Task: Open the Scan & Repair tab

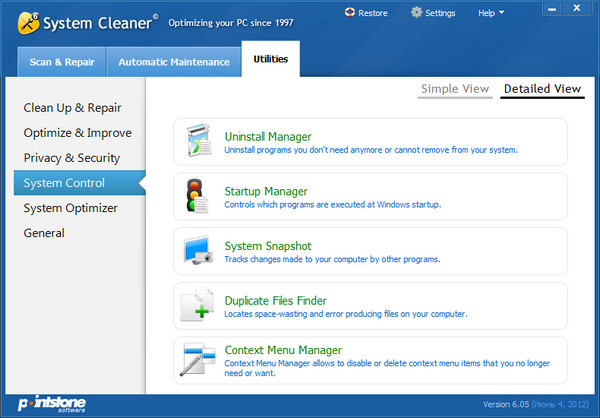Action: (x=62, y=62)
